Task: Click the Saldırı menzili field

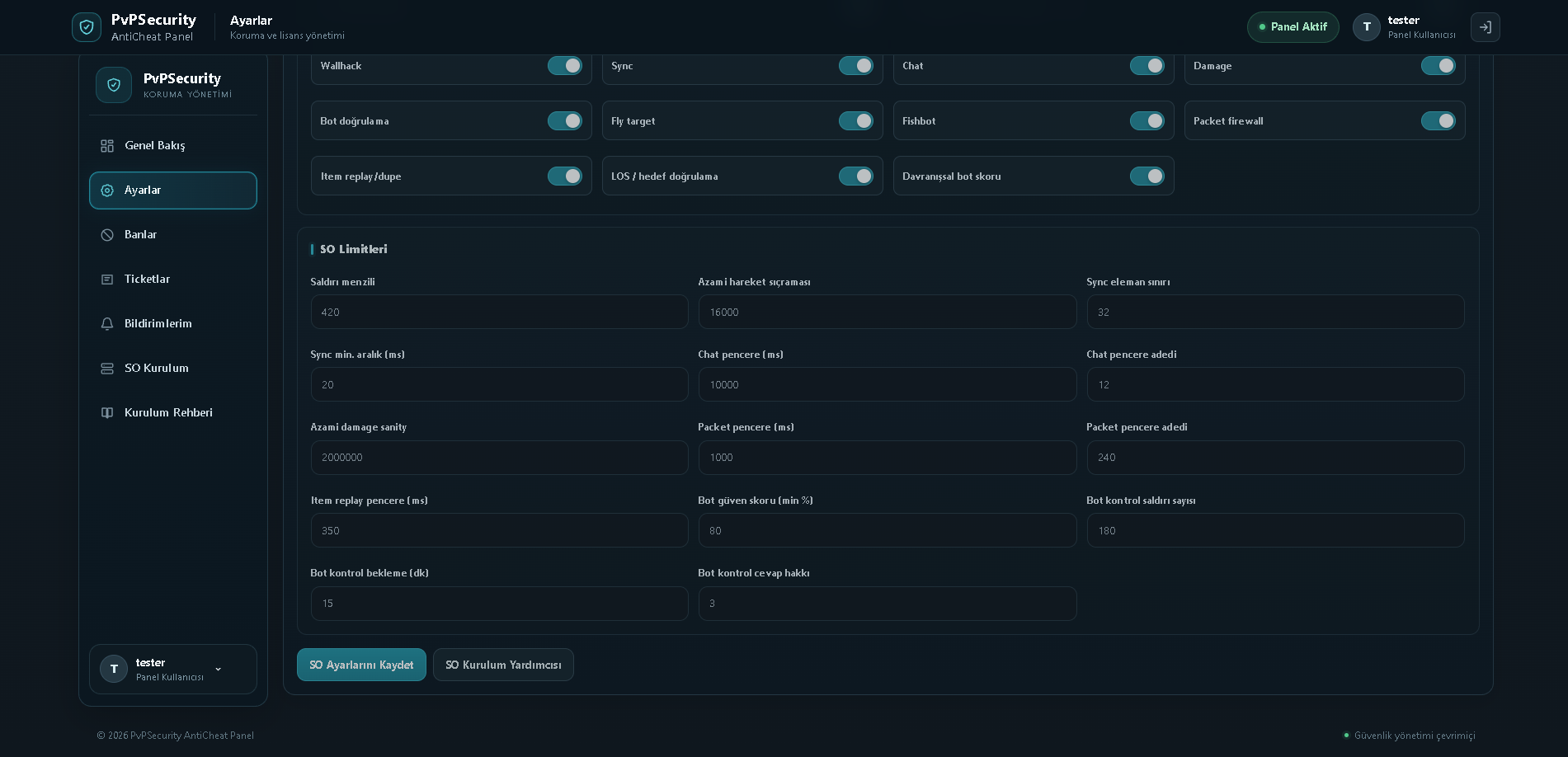Action: 499,313
